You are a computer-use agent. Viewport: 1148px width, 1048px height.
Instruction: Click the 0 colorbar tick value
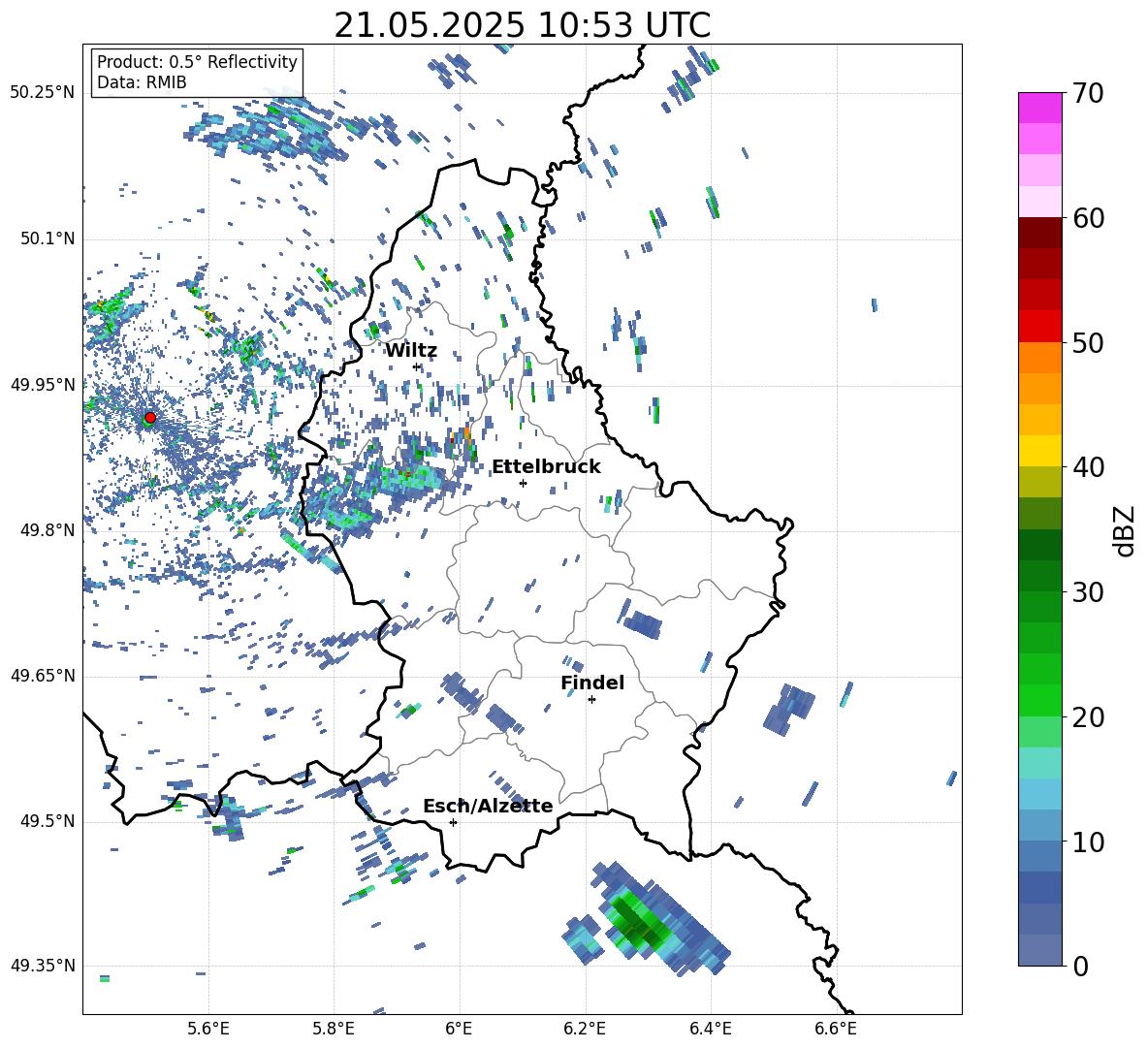(1080, 966)
